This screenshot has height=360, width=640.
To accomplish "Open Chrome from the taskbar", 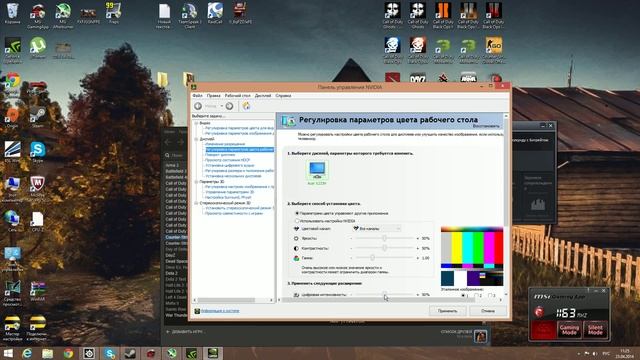I will pyautogui.click(x=68, y=353).
